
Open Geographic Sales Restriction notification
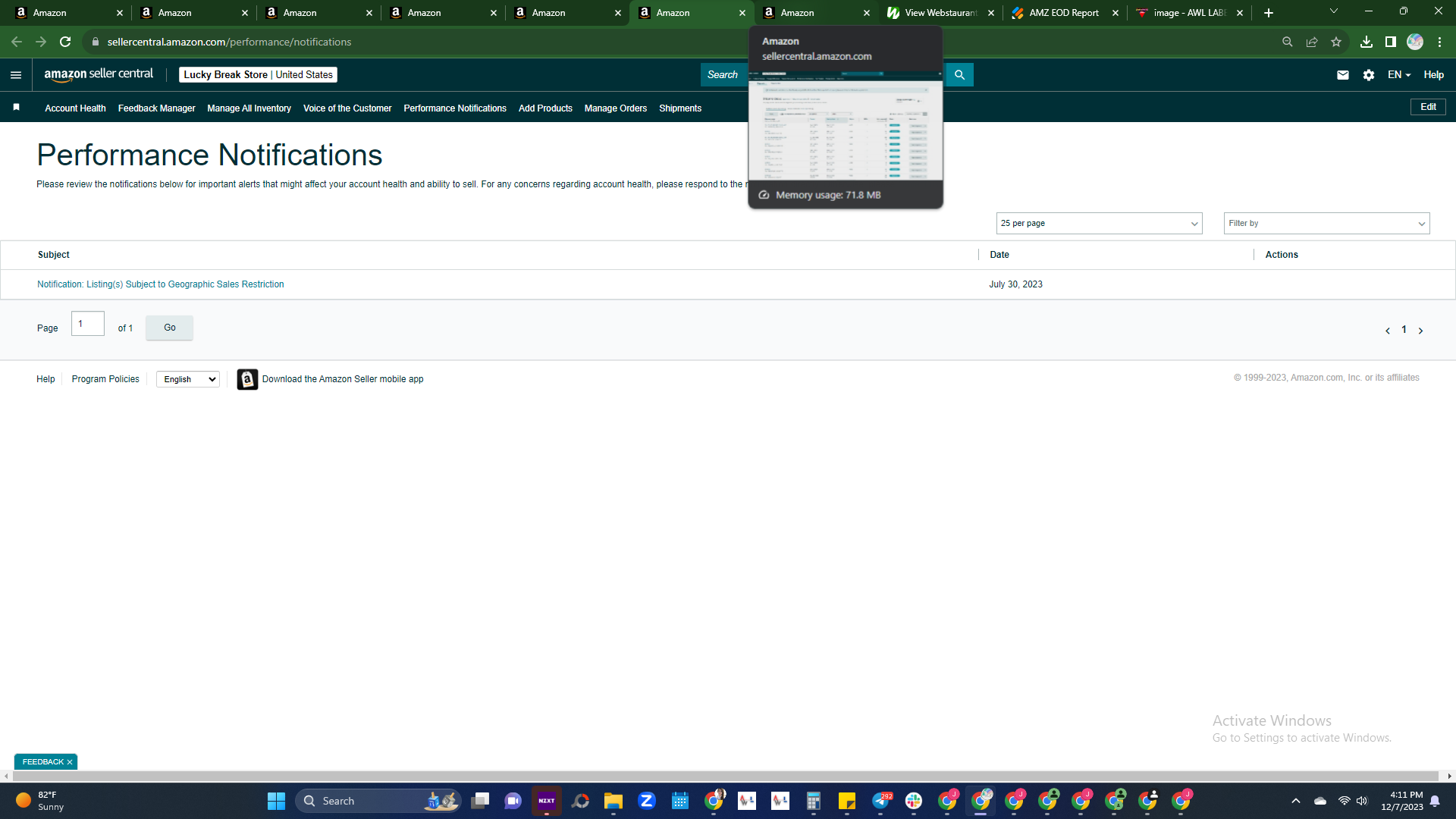click(161, 284)
